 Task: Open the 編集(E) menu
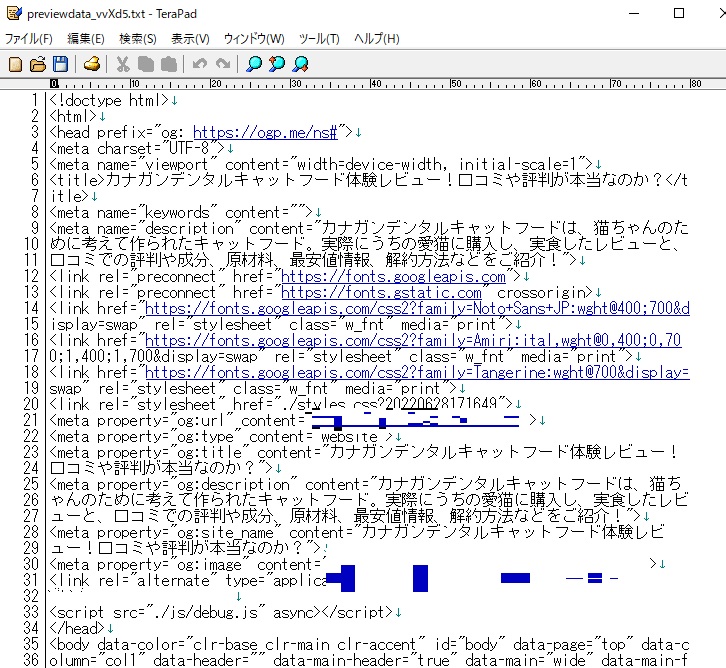(86, 39)
